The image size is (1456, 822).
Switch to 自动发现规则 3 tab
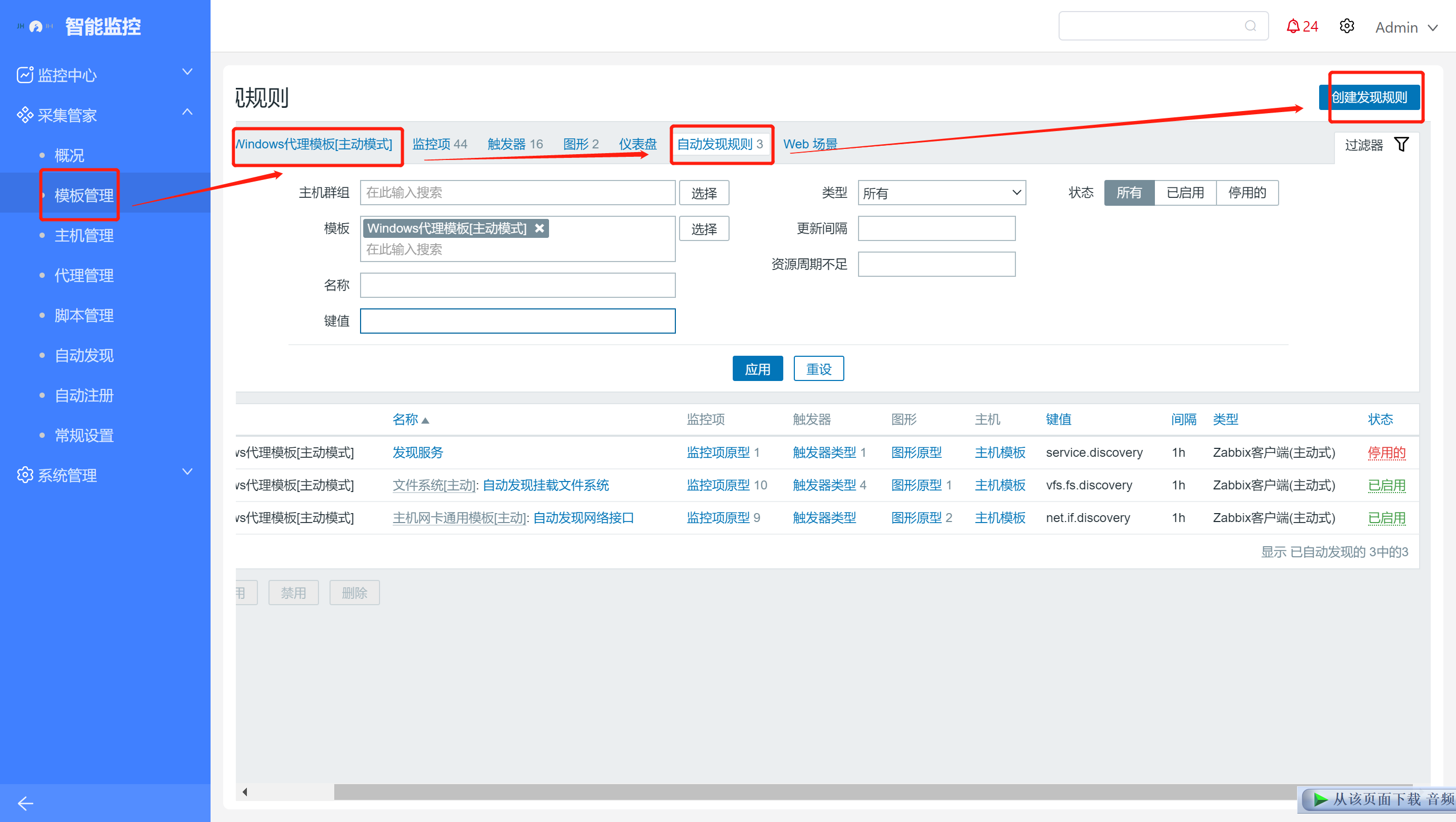pyautogui.click(x=720, y=144)
